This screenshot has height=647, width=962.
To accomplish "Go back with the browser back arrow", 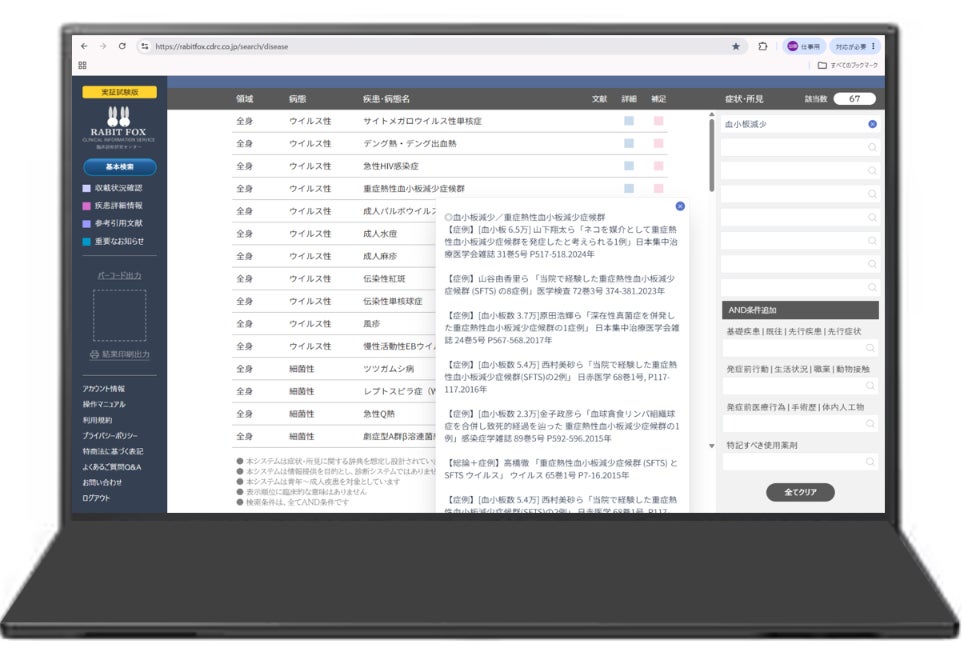I will pyautogui.click(x=84, y=46).
